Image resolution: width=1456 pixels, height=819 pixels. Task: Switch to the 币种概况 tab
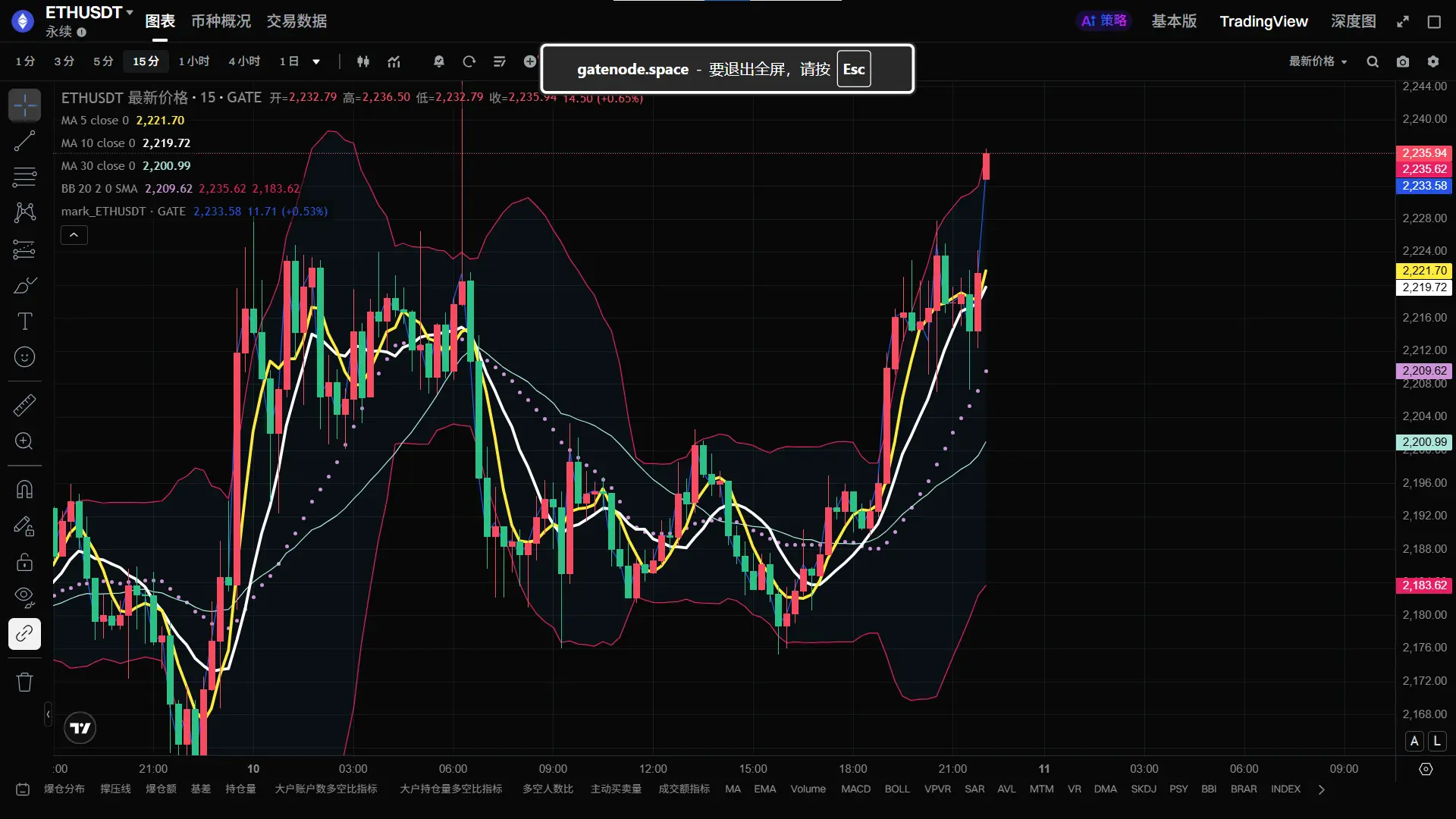click(221, 21)
